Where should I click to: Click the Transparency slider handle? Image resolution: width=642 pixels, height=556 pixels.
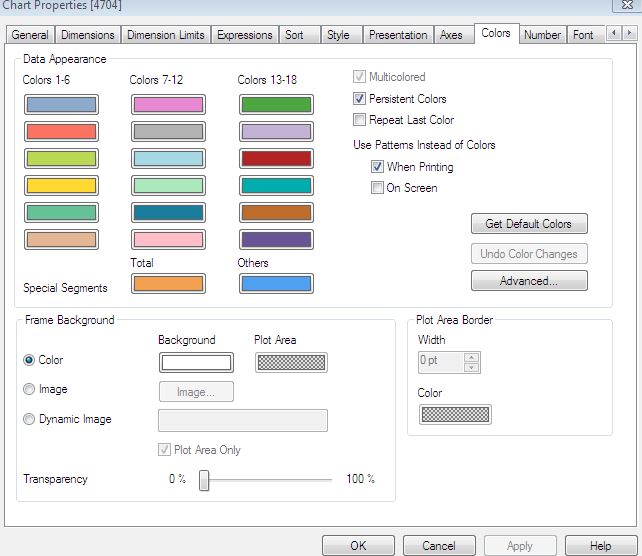(204, 480)
